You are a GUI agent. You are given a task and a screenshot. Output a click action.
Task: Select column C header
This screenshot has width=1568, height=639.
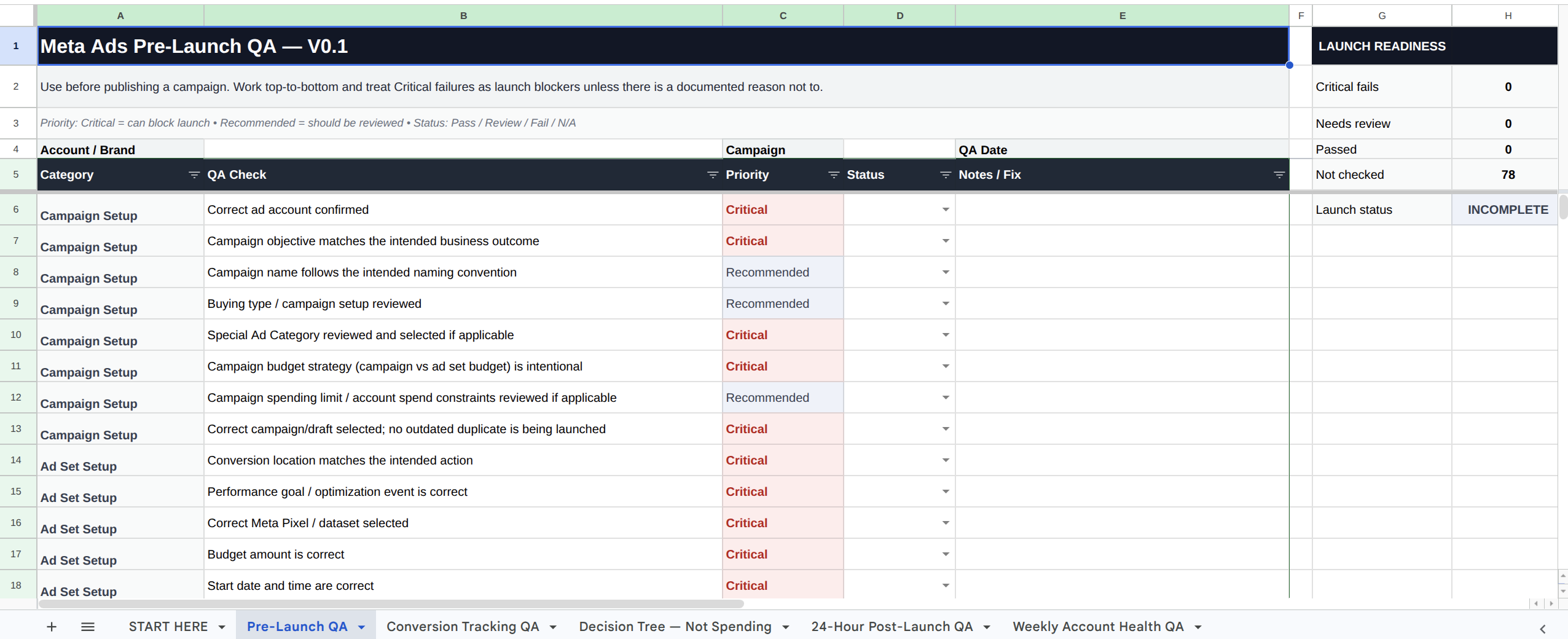(x=783, y=15)
